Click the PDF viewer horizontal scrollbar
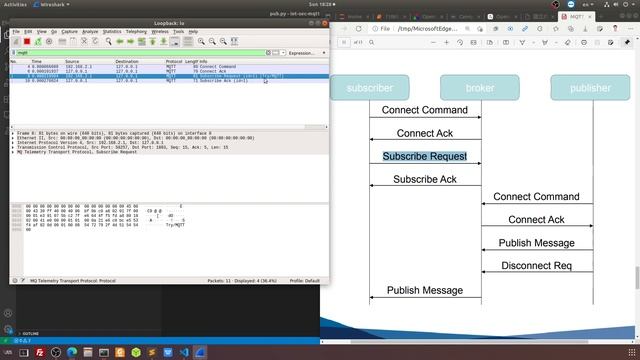Screen dimensions: 640x360 469,341
